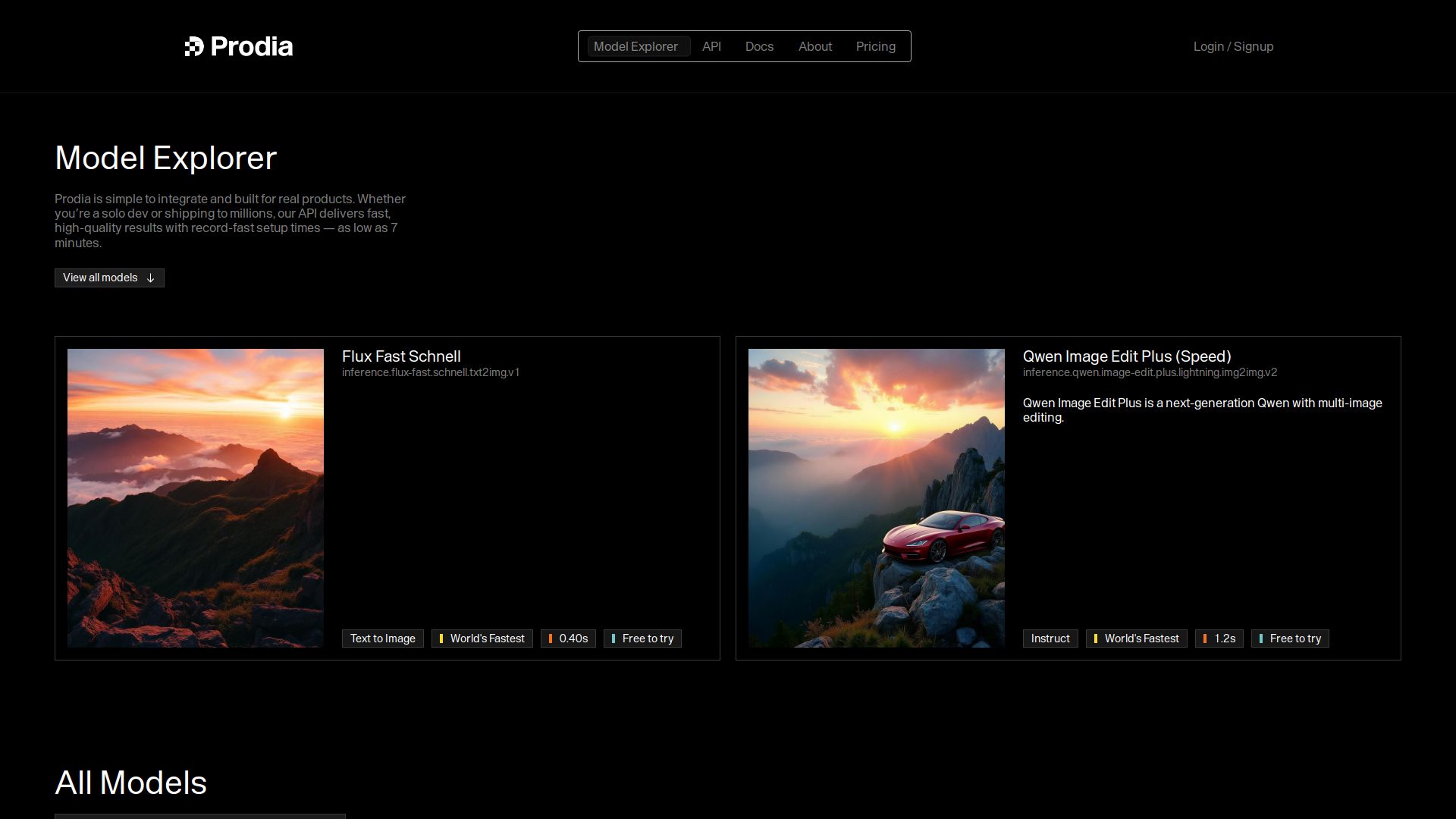Click Flux card Free to try badge
The image size is (1456, 819).
tap(642, 639)
